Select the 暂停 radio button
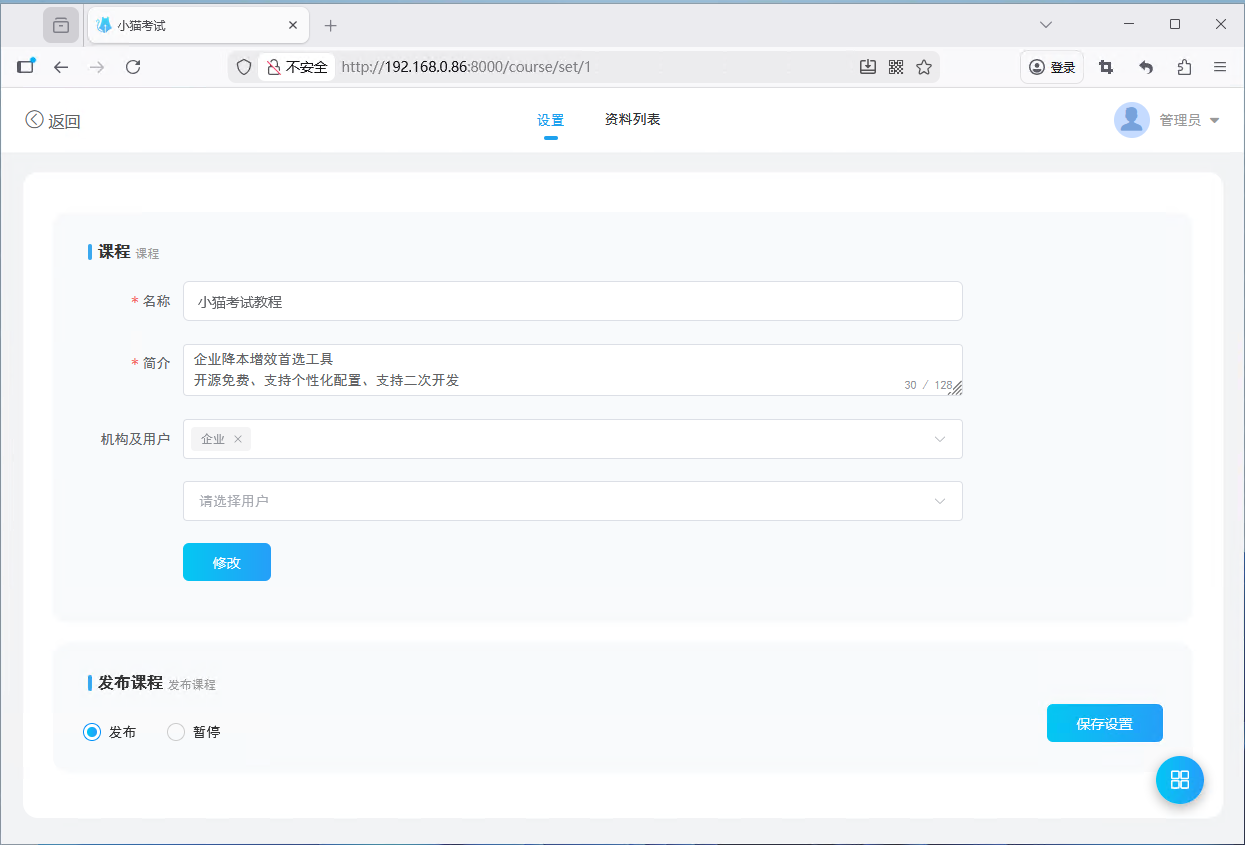The image size is (1245, 845). [x=176, y=732]
